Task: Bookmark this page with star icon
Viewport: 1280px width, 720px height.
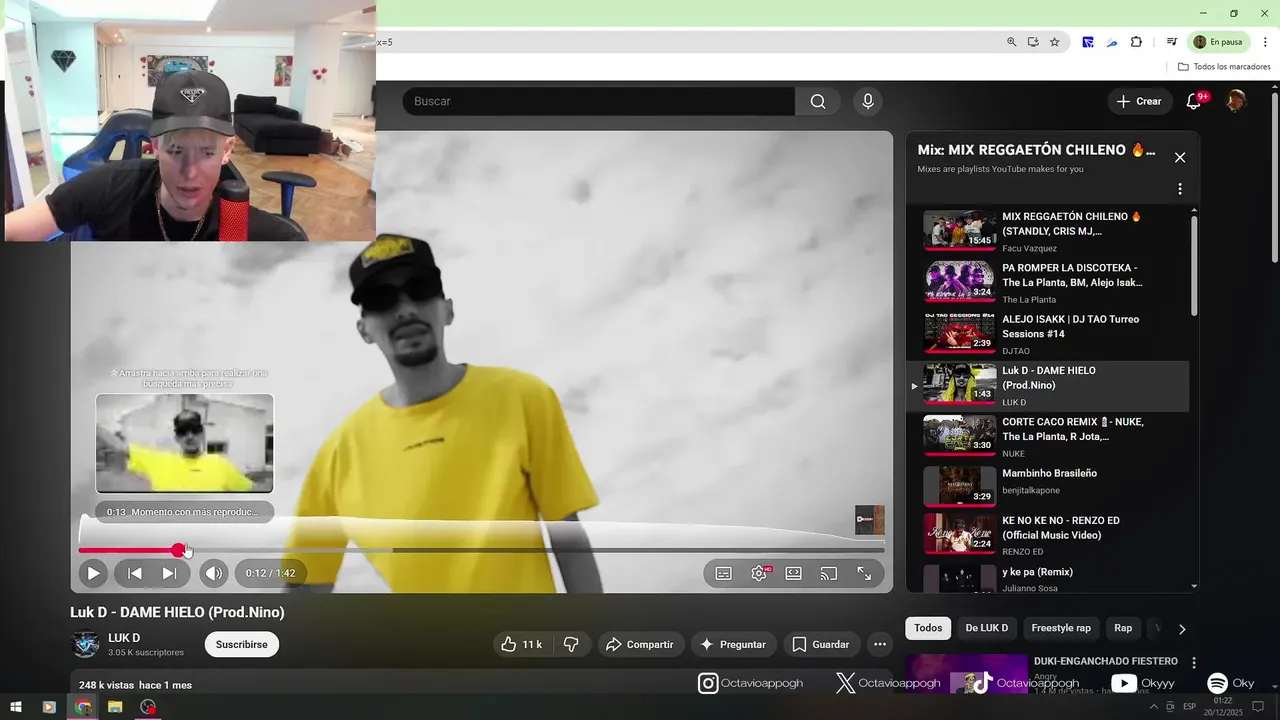Action: point(1054,42)
